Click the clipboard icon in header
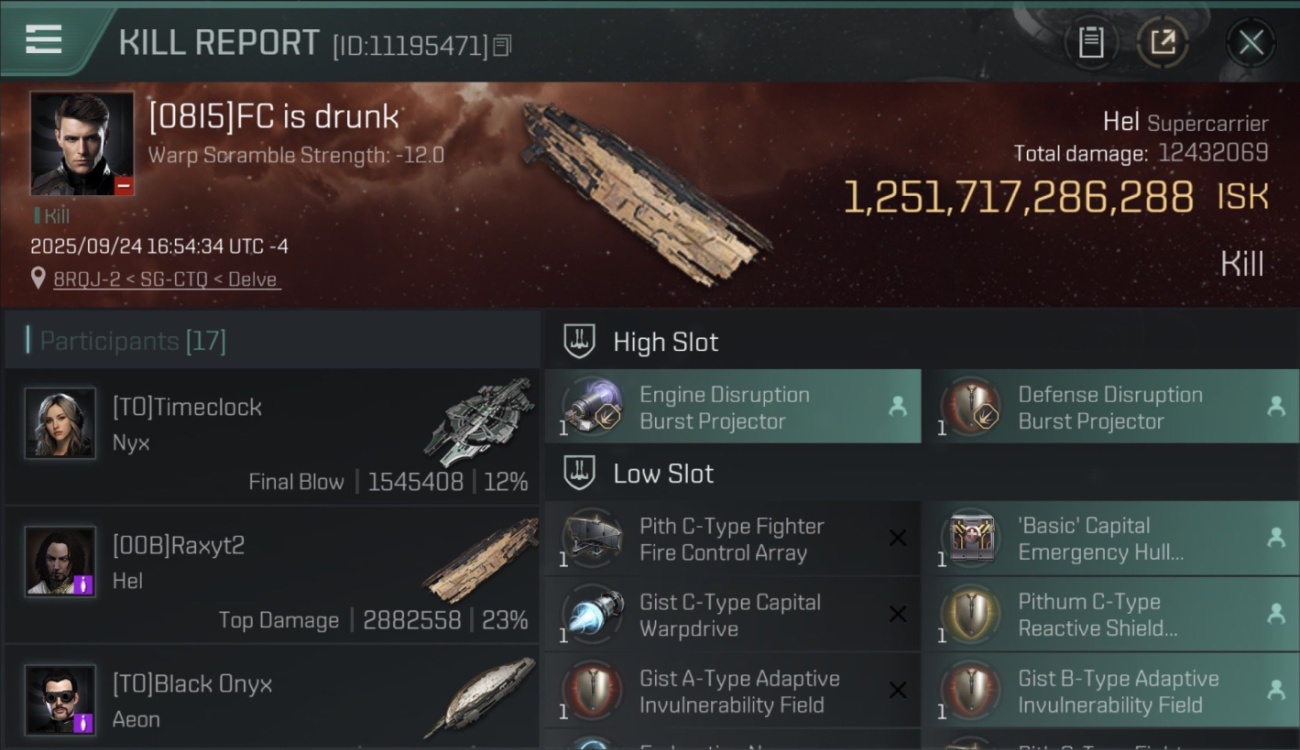The width and height of the screenshot is (1300, 750). [1091, 42]
